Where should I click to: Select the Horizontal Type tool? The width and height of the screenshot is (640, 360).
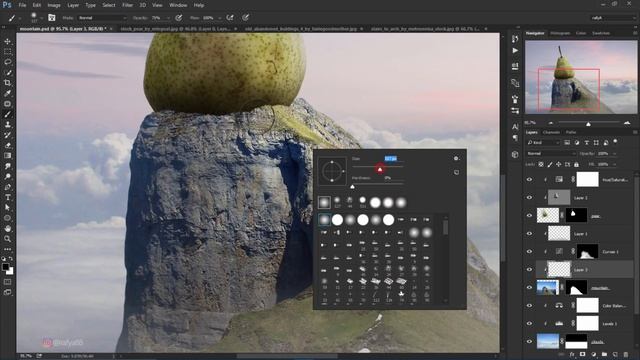(7, 197)
